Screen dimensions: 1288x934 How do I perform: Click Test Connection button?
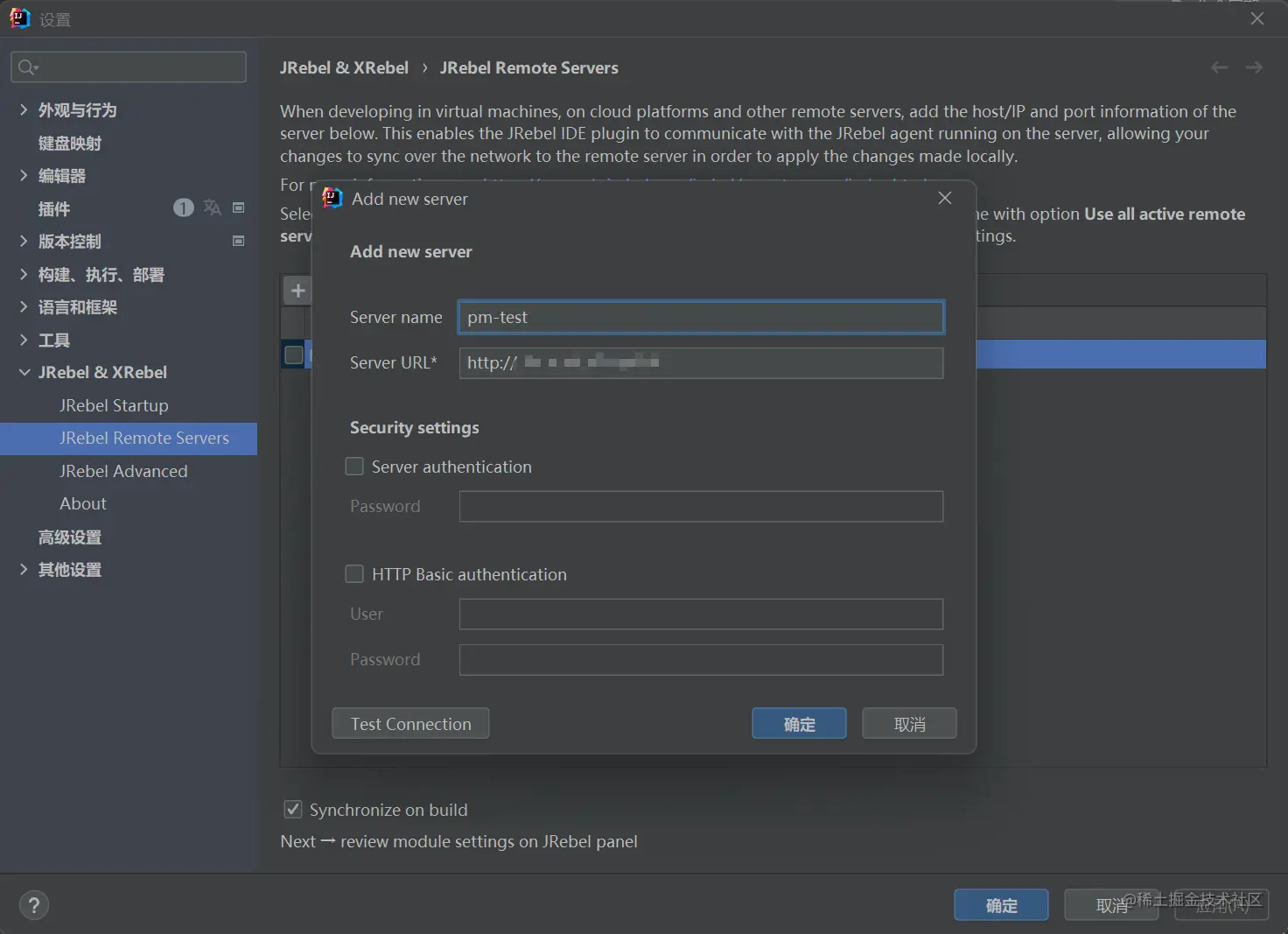pos(410,724)
